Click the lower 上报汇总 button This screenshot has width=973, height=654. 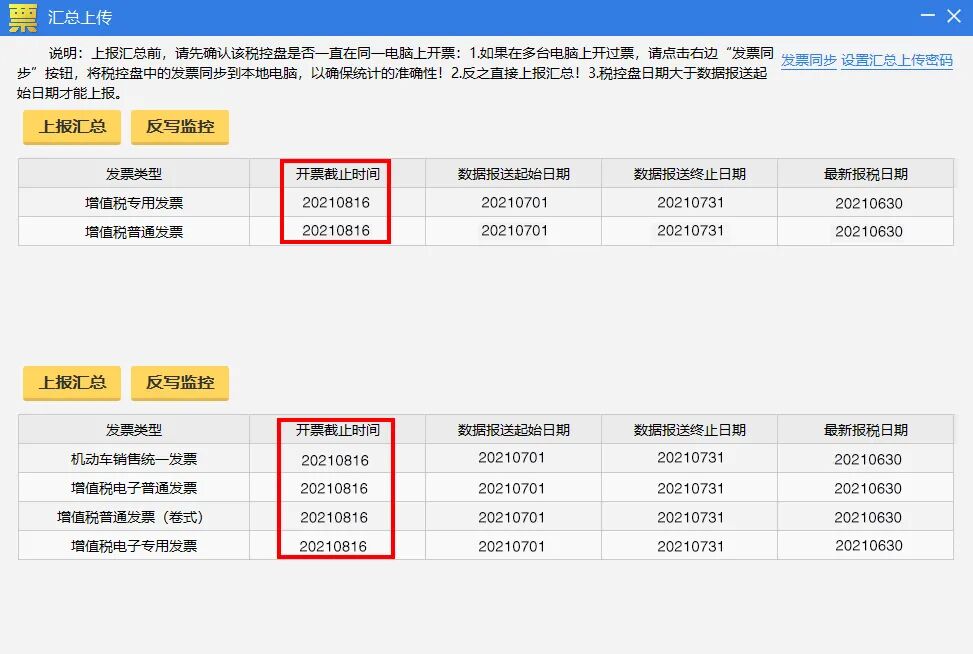pyautogui.click(x=70, y=382)
